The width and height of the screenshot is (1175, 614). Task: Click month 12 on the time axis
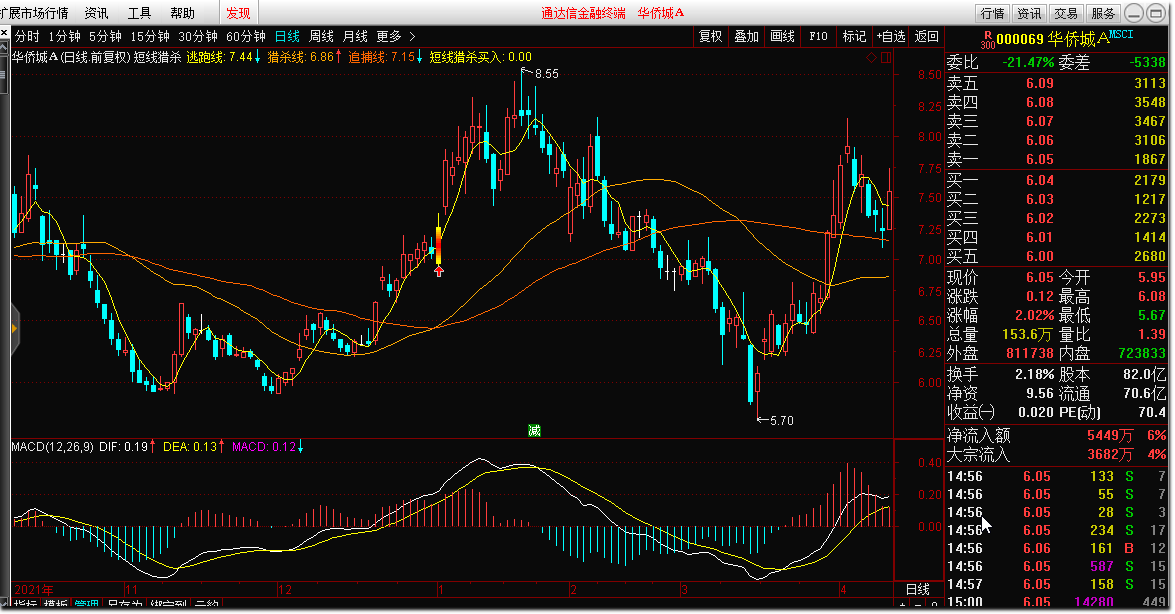tap(285, 589)
